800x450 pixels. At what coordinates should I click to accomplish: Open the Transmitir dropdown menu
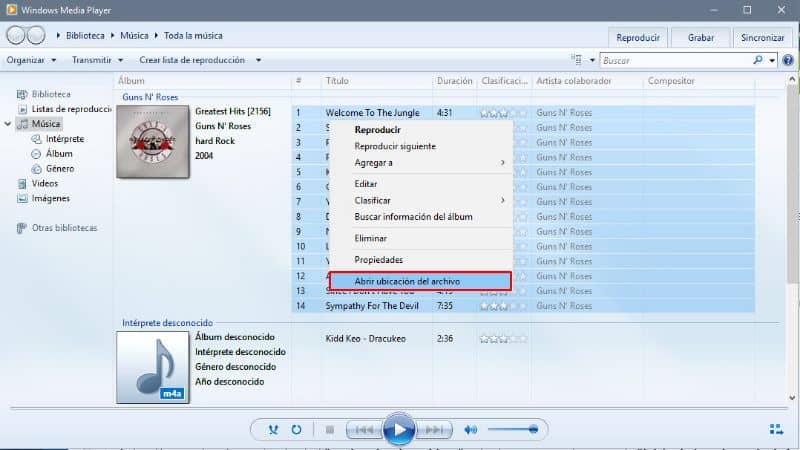[97, 60]
